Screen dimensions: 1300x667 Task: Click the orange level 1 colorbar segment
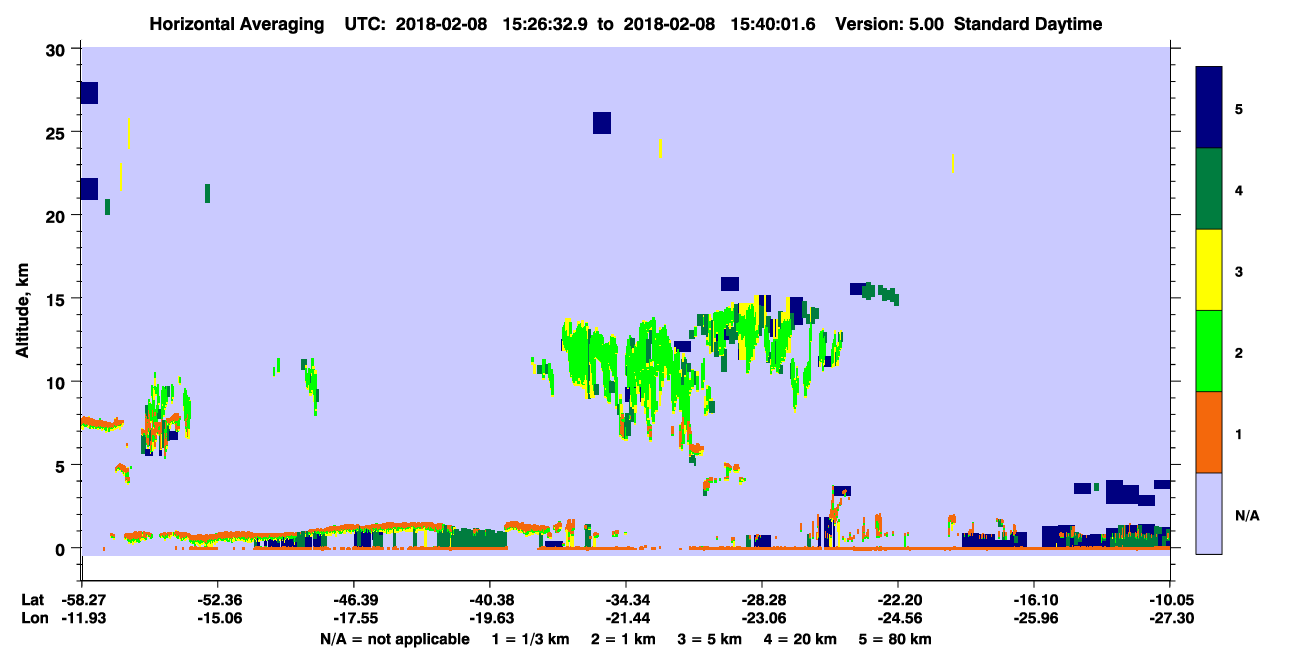click(x=1209, y=432)
